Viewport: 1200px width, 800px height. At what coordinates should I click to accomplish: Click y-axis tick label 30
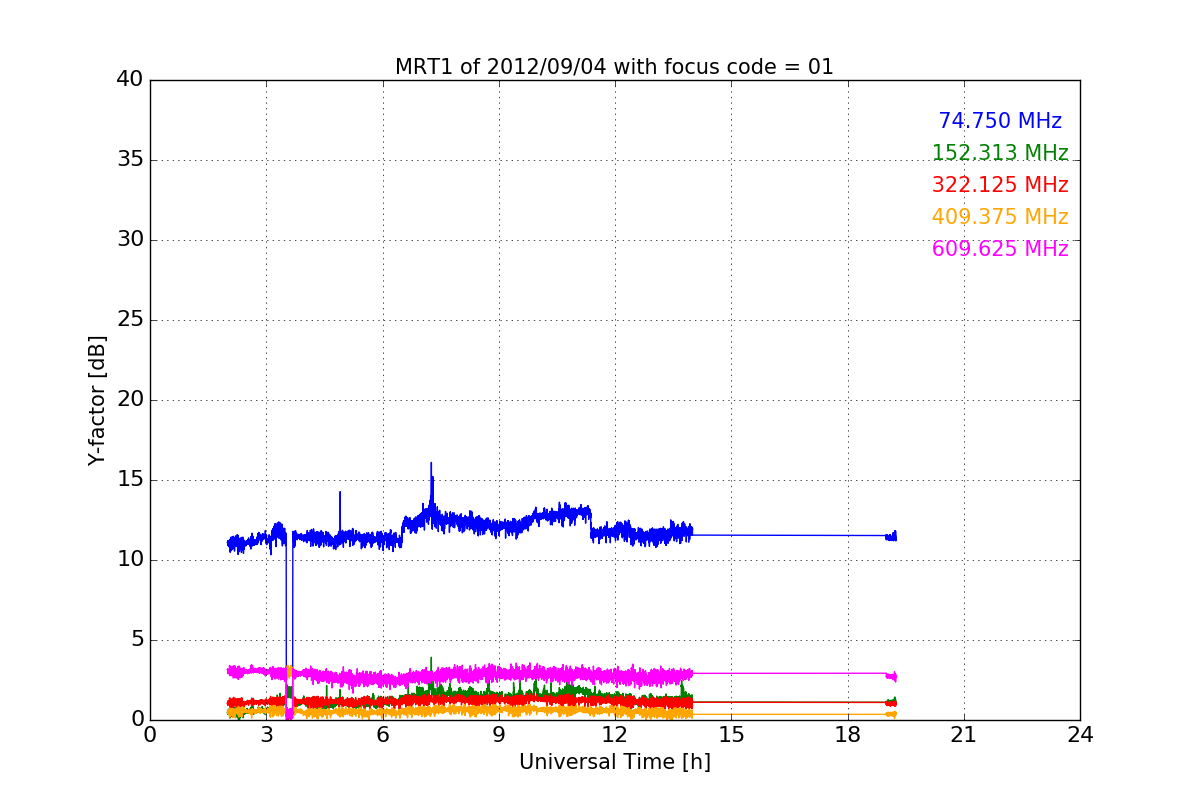click(129, 240)
